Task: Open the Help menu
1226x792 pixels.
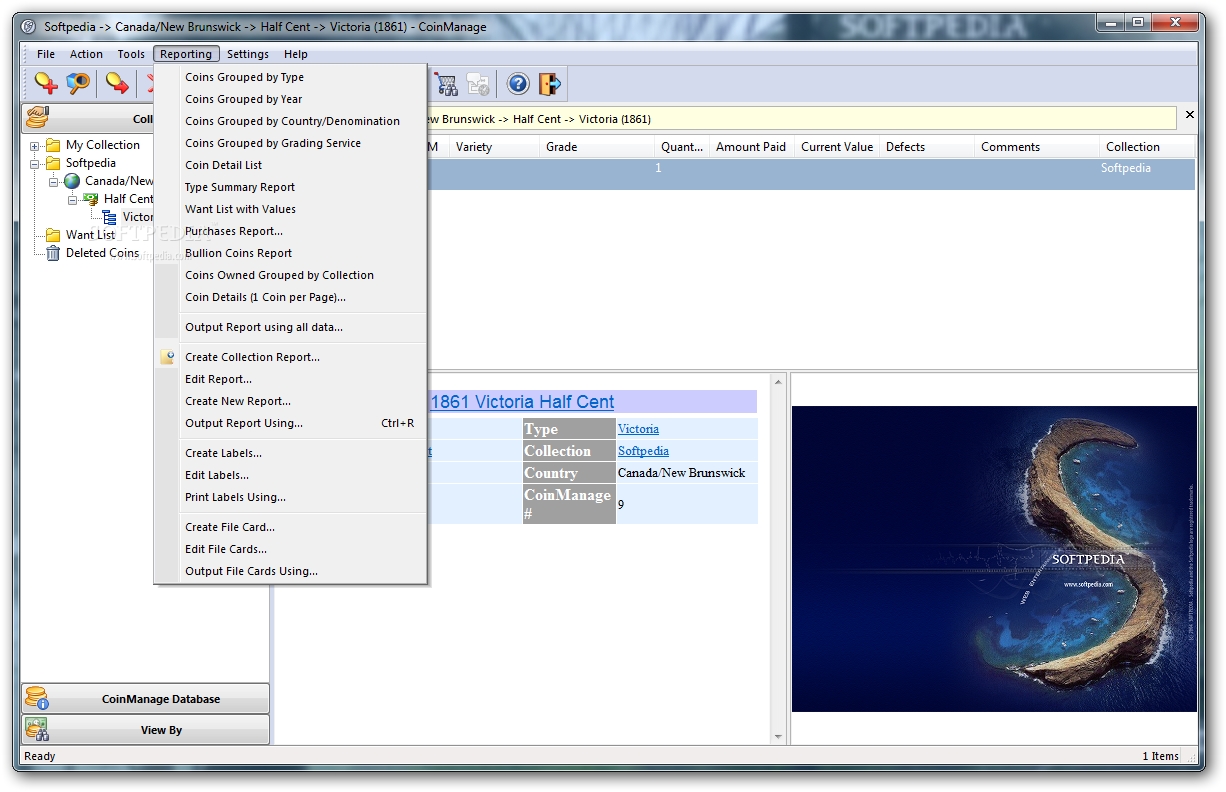Action: point(295,54)
